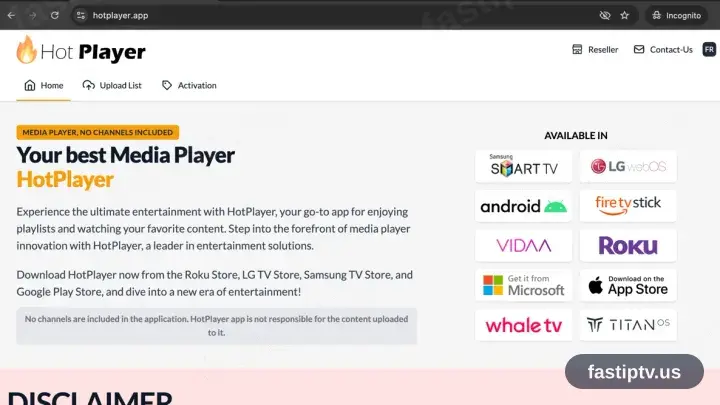The width and height of the screenshot is (720, 405).
Task: Click the Contact-Us envelope icon
Action: (x=639, y=49)
